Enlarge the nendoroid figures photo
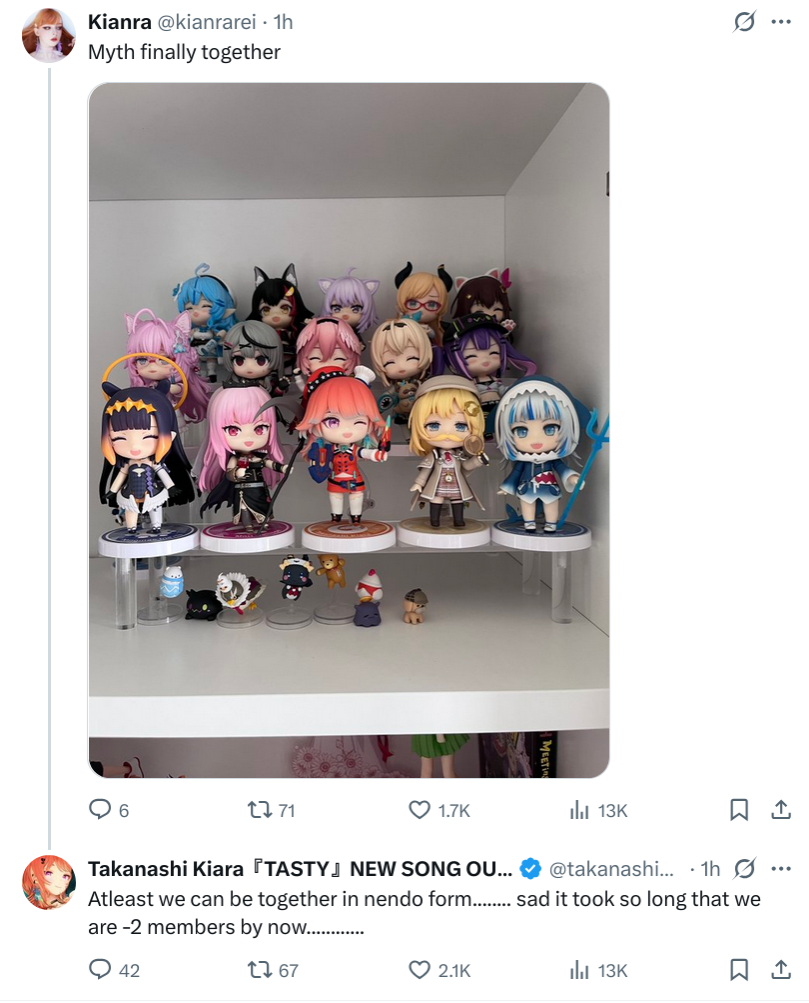The image size is (809, 1003). click(x=349, y=430)
